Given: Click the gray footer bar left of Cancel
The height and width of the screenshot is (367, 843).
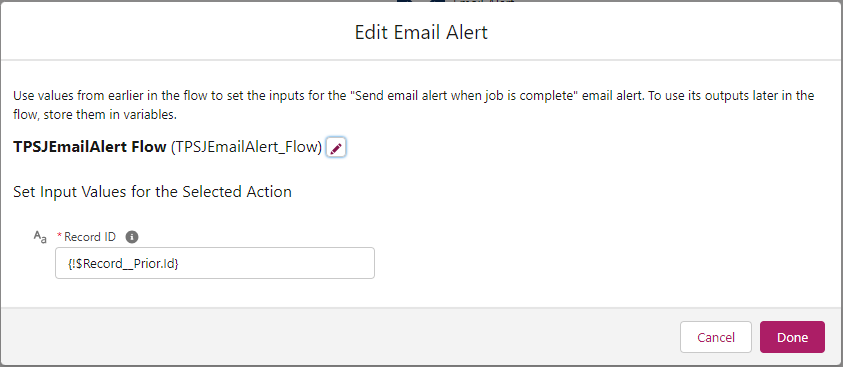Looking at the screenshot, I should (339, 337).
